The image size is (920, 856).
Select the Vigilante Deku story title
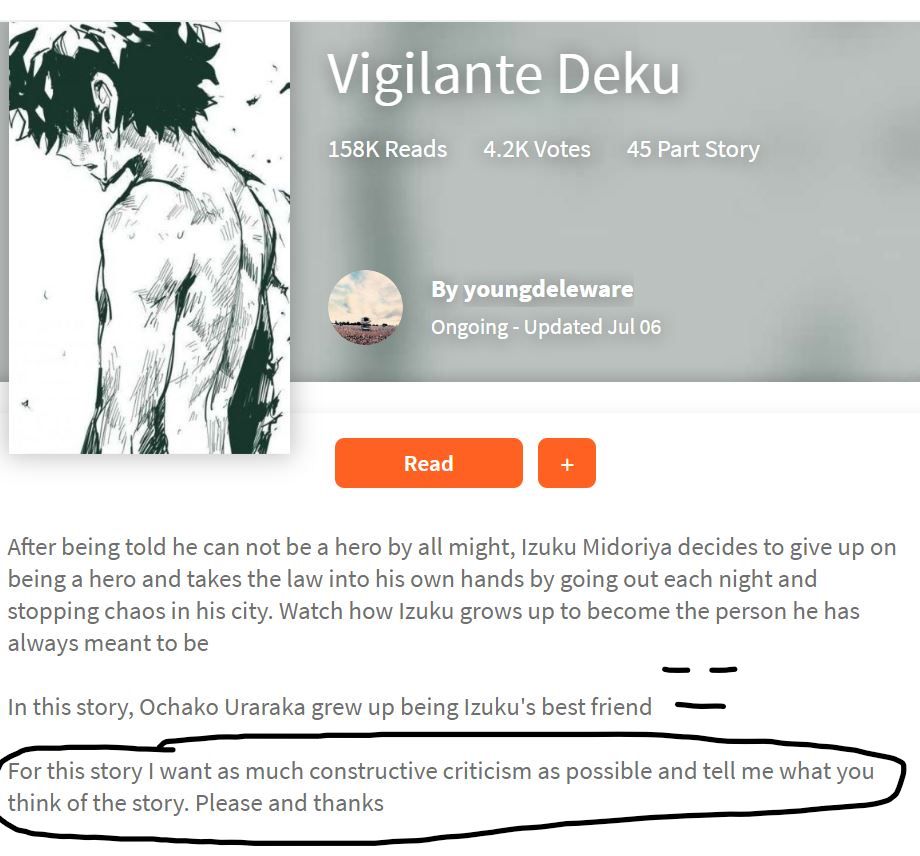(x=503, y=74)
